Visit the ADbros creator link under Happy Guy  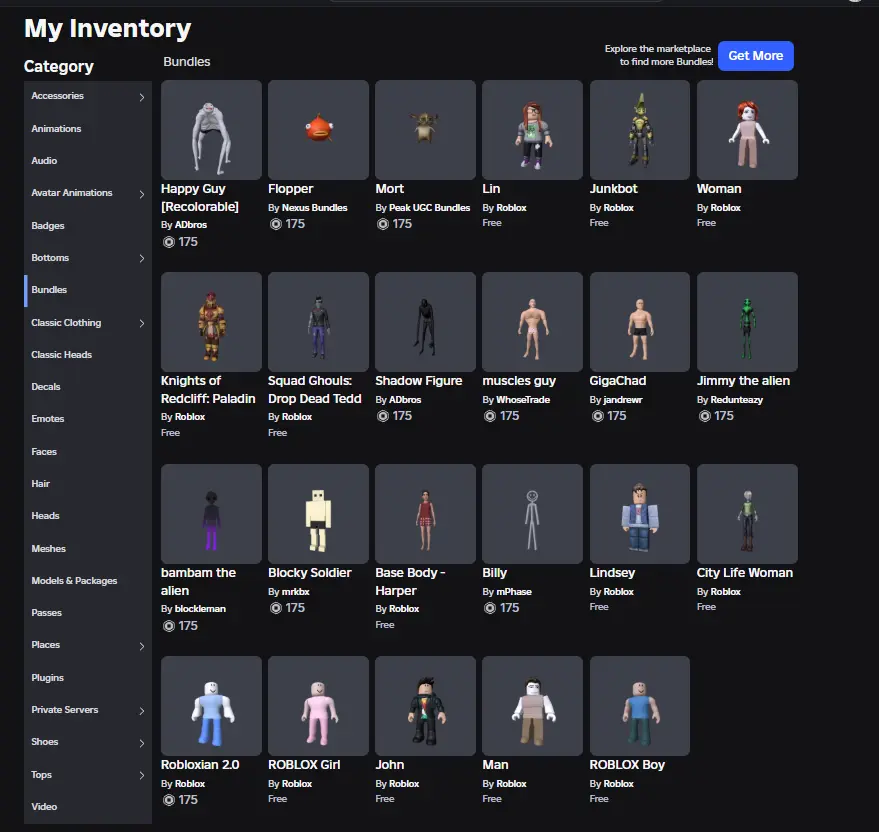coord(190,225)
